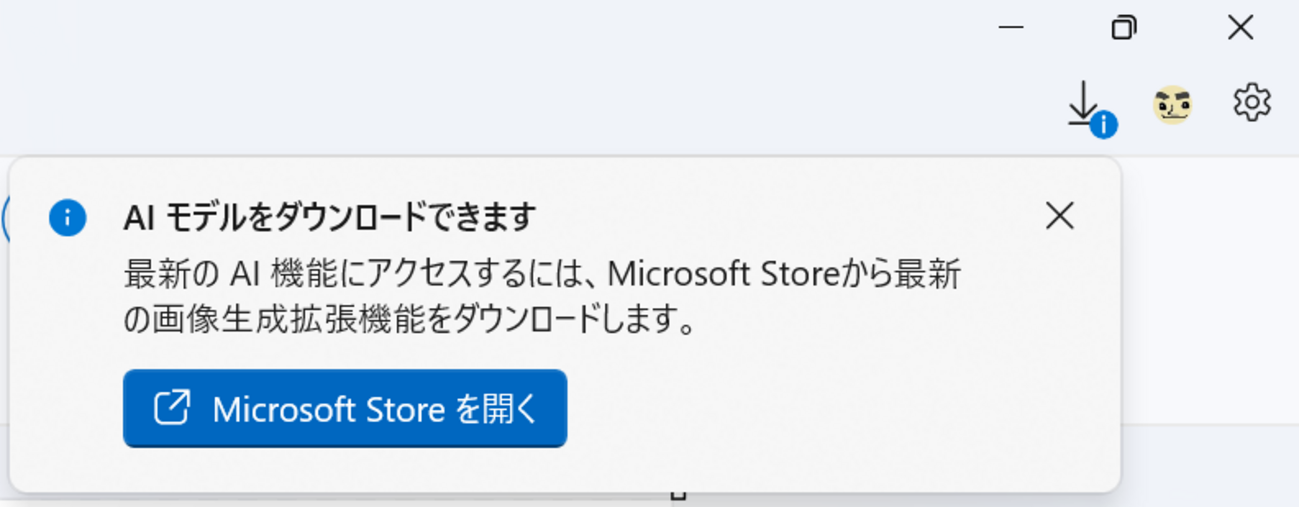Click the blue info icon in the notification
1299x507 pixels.
click(67, 217)
